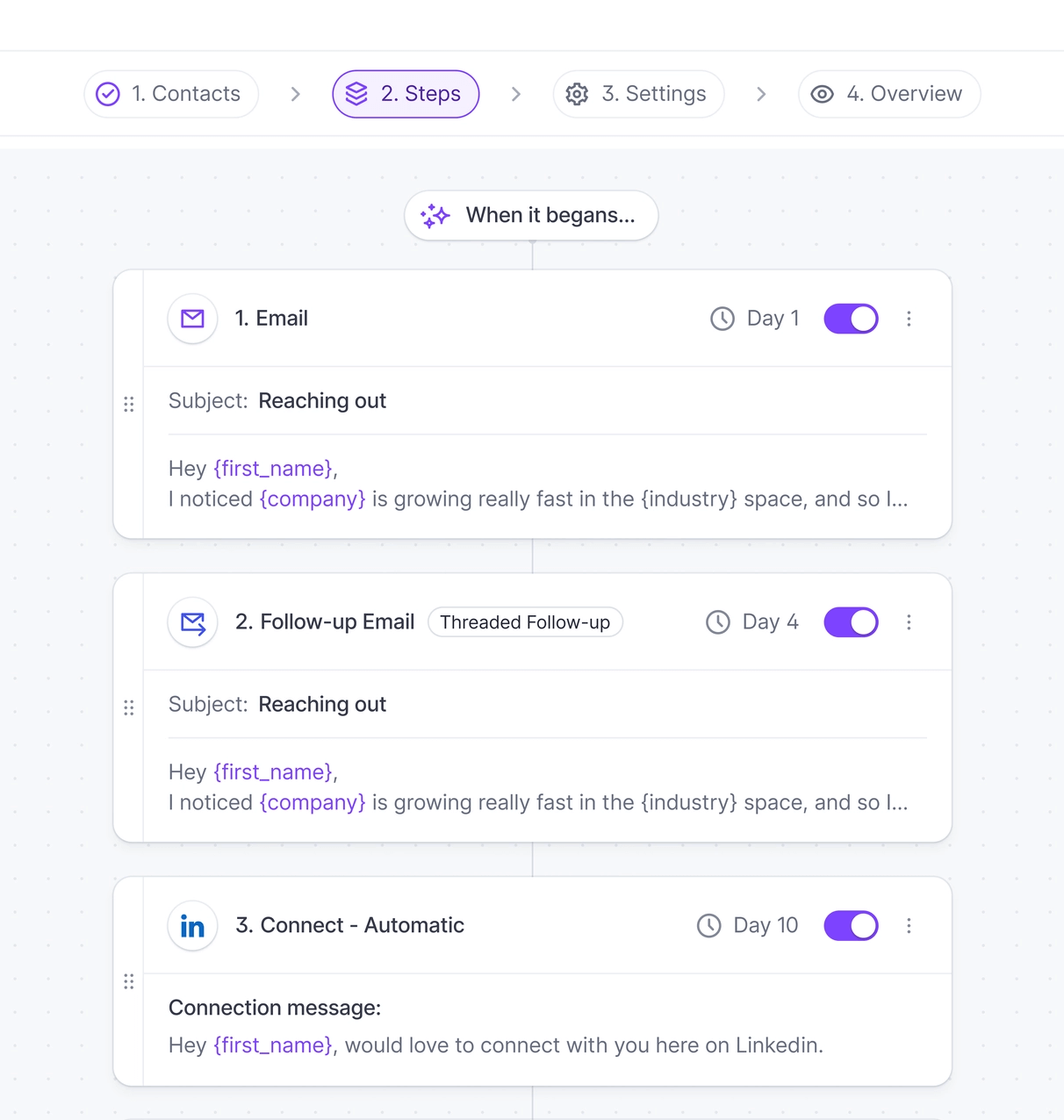
Task: Open more options for Follow-up Email step
Action: pos(909,622)
